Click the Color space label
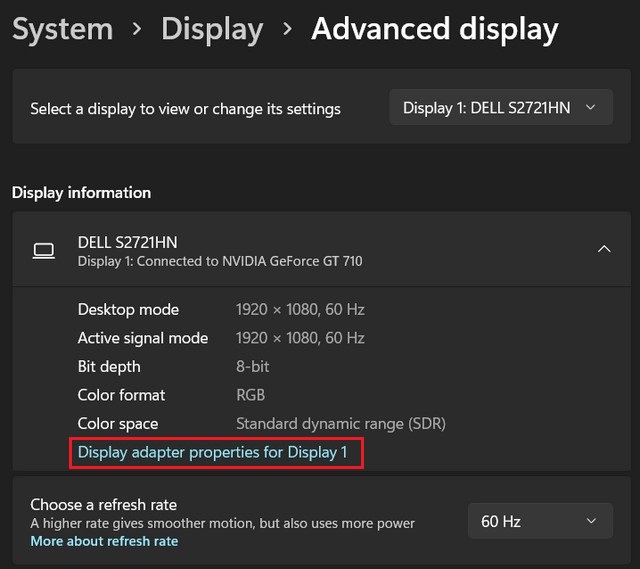Screen dimensions: 640x569 pos(118,424)
